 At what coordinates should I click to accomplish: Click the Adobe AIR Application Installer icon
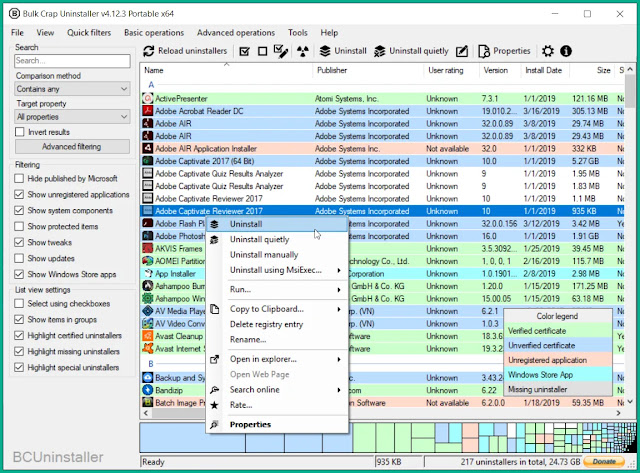148,149
